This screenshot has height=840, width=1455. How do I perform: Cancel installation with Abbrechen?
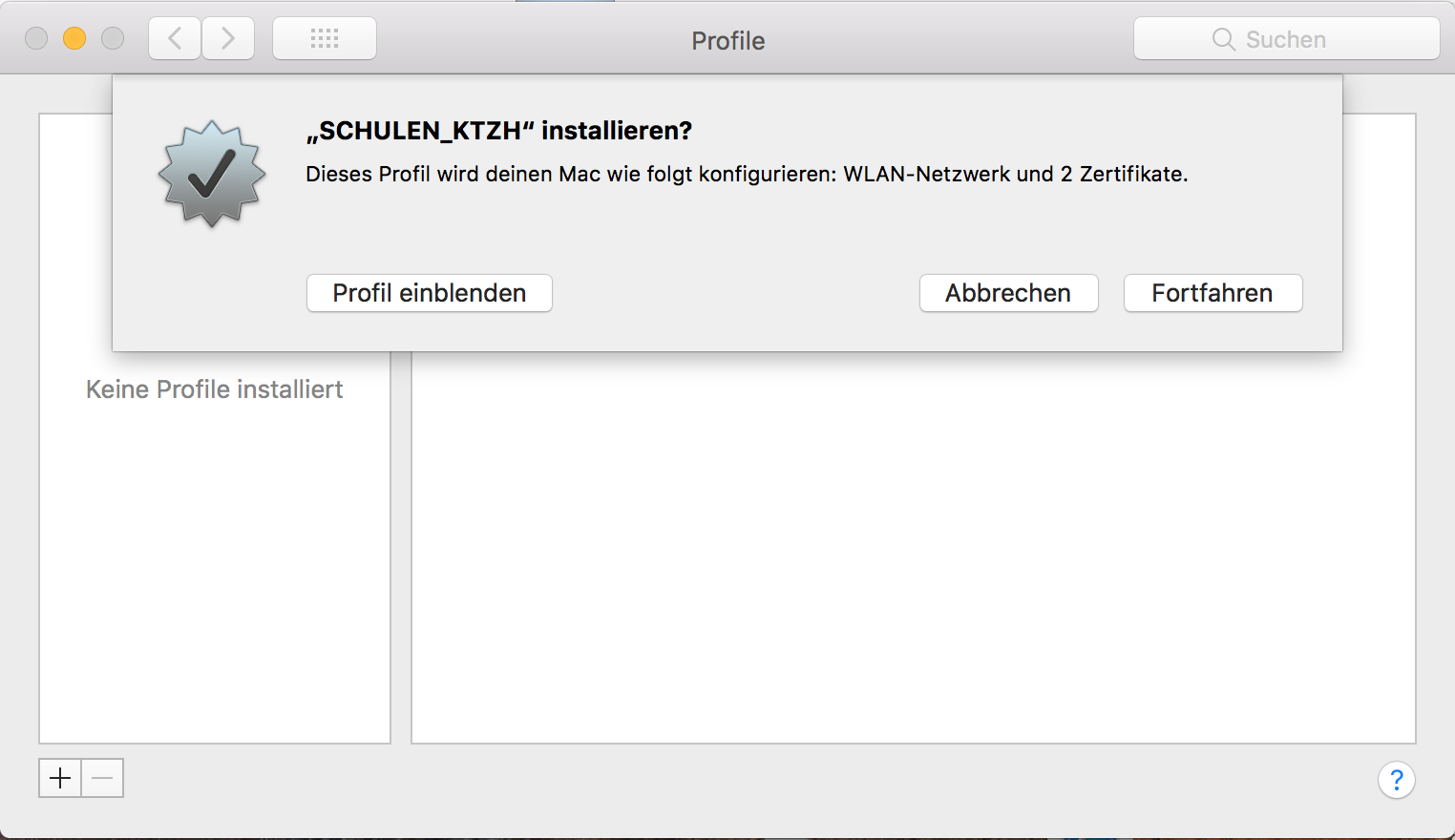pyautogui.click(x=1008, y=293)
